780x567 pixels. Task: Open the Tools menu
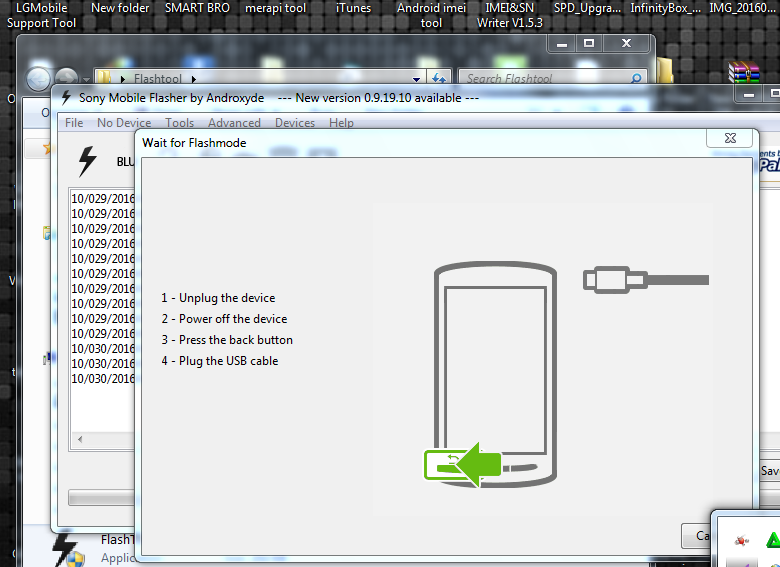pos(179,123)
